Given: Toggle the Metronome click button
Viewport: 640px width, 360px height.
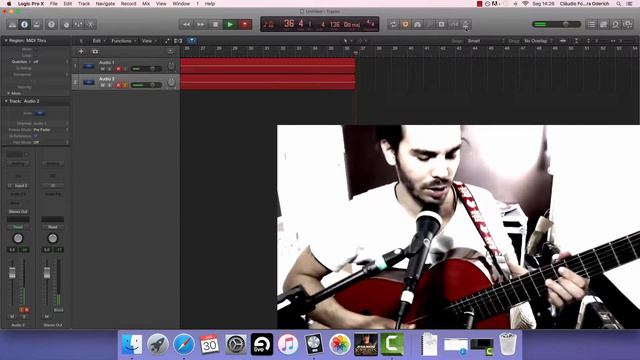Looking at the screenshot, I should point(466,24).
